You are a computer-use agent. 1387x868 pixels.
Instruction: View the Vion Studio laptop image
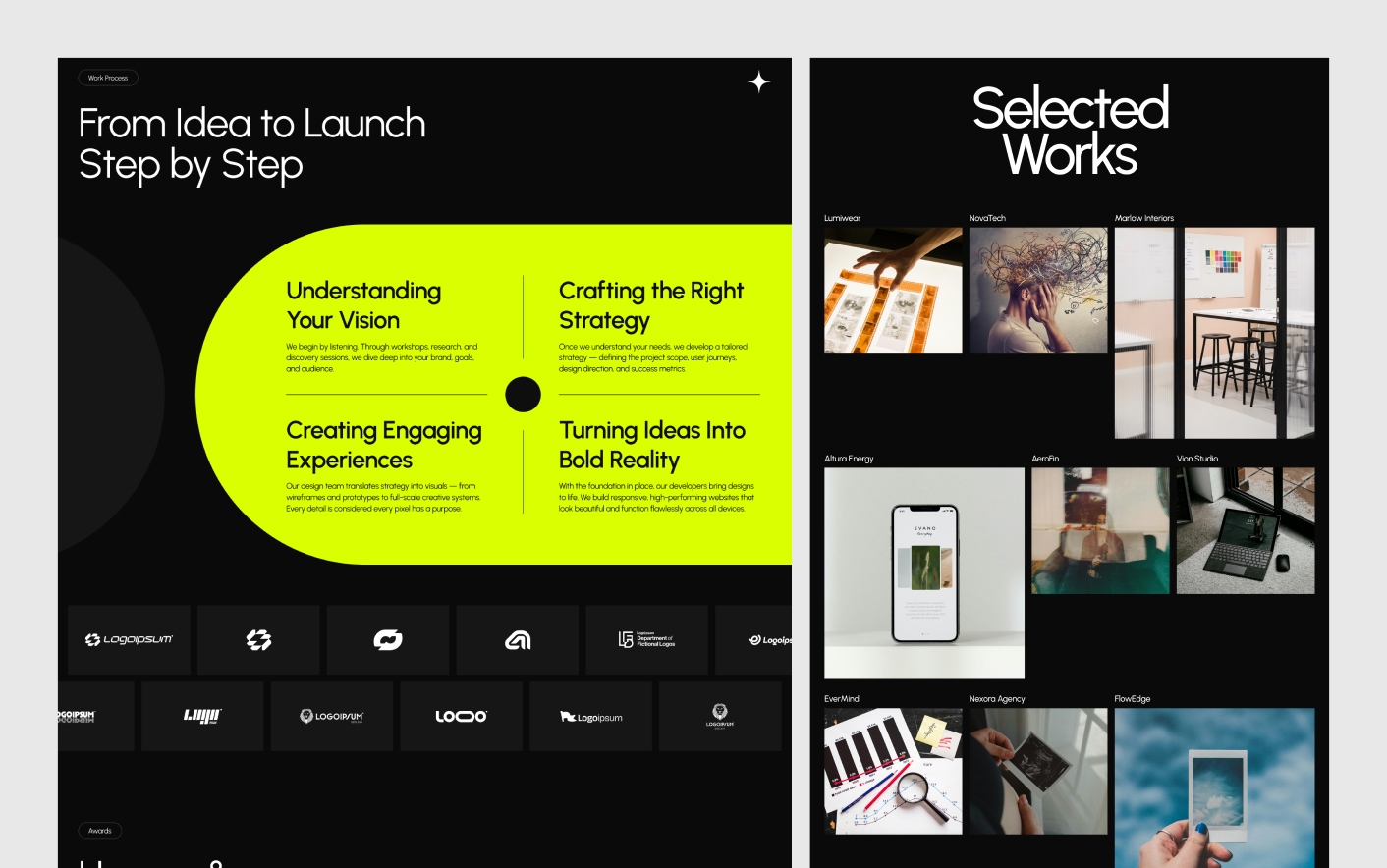pos(1245,530)
